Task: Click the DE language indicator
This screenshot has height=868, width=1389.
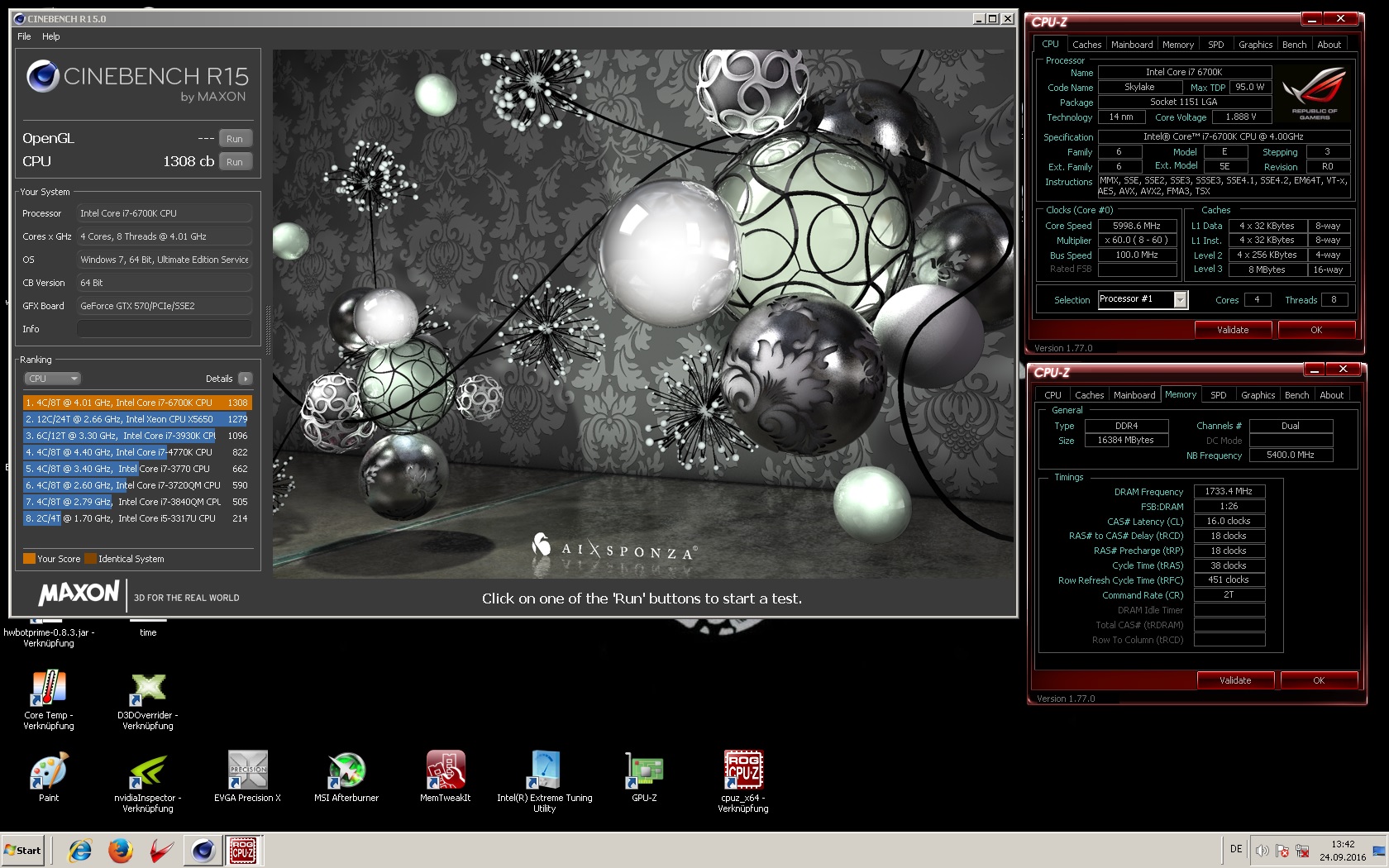Action: click(1236, 849)
